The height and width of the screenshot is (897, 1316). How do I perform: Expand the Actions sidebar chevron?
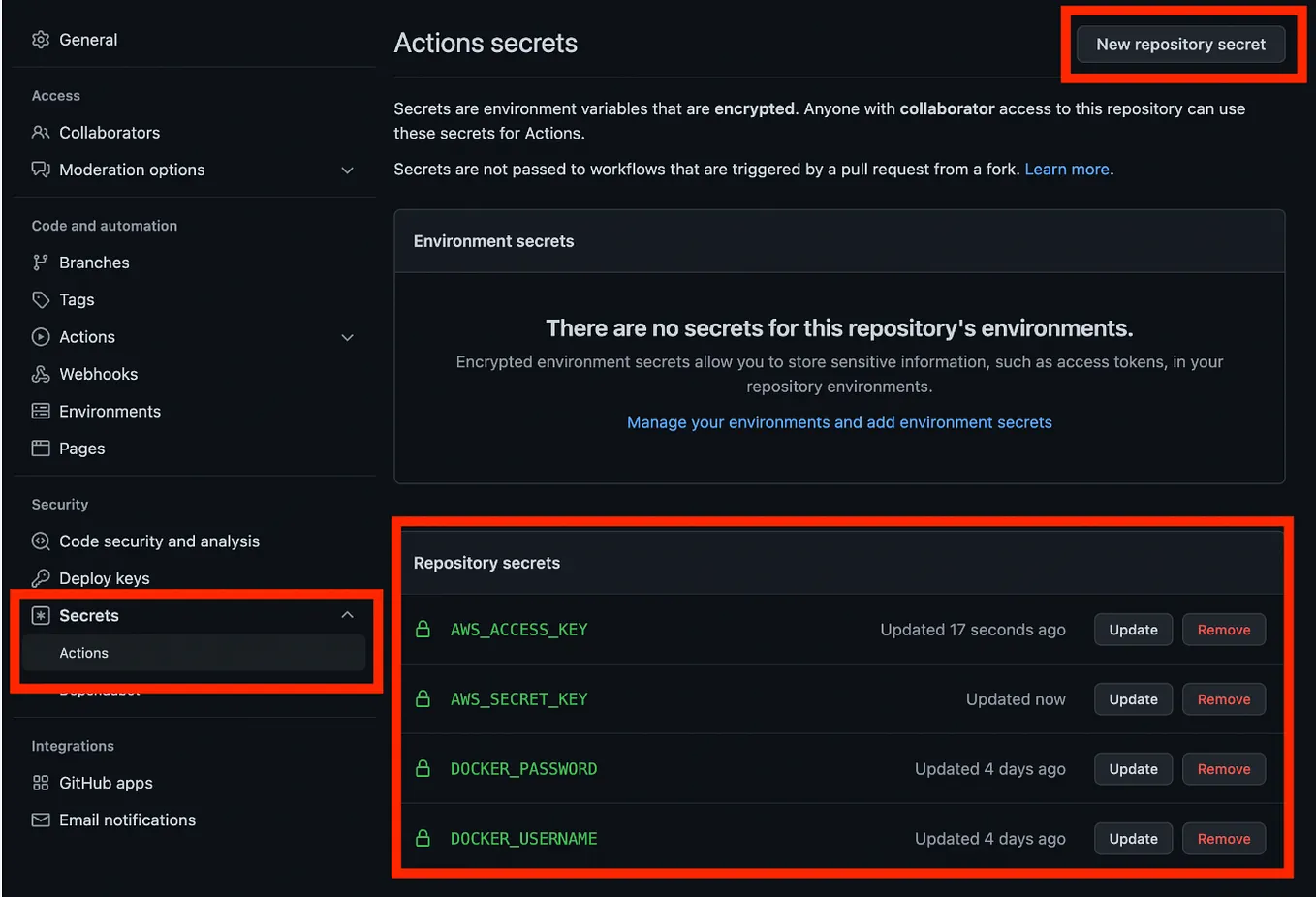pyautogui.click(x=347, y=336)
